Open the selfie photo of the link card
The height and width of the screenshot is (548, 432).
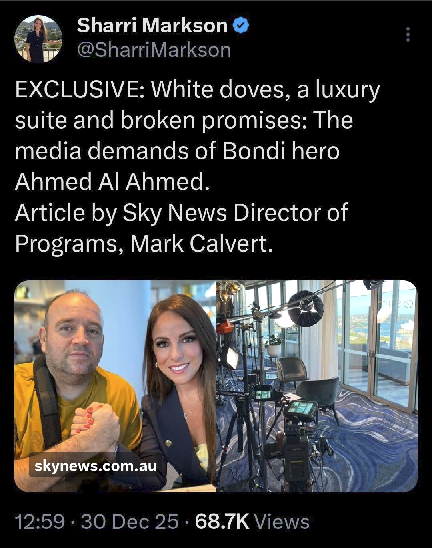115,386
